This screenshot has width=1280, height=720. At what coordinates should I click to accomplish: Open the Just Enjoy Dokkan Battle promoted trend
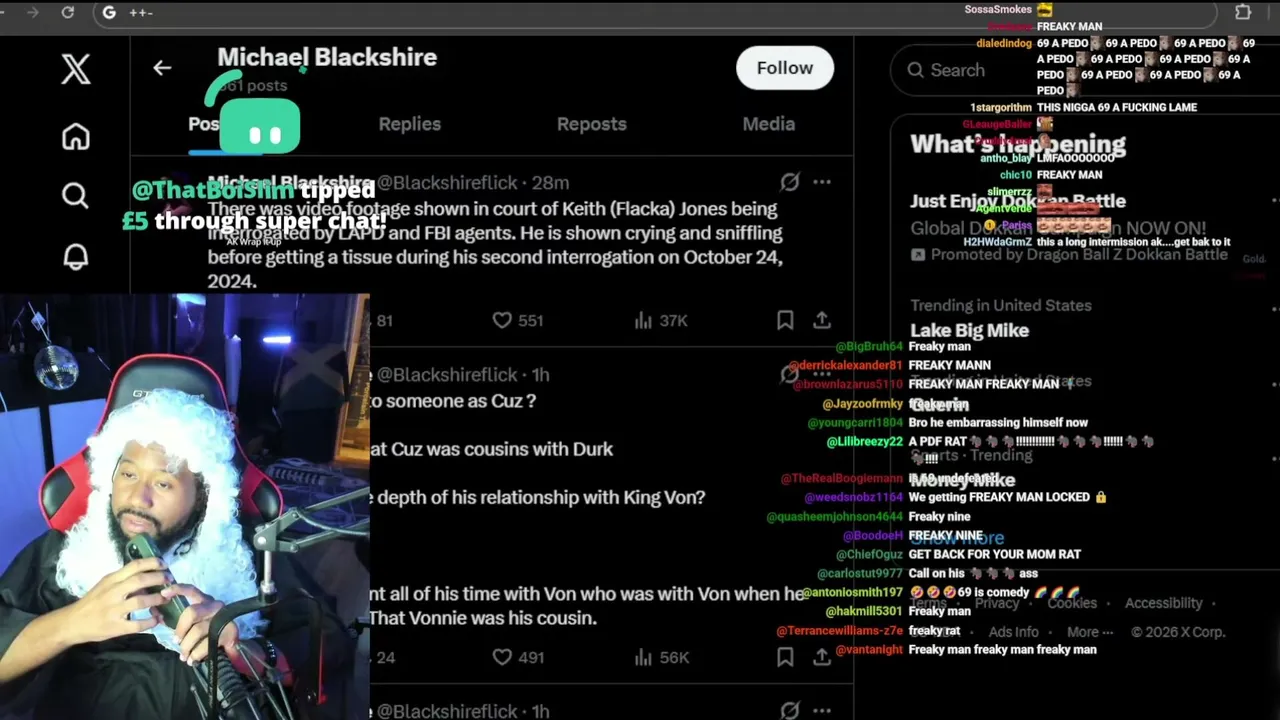click(1018, 201)
